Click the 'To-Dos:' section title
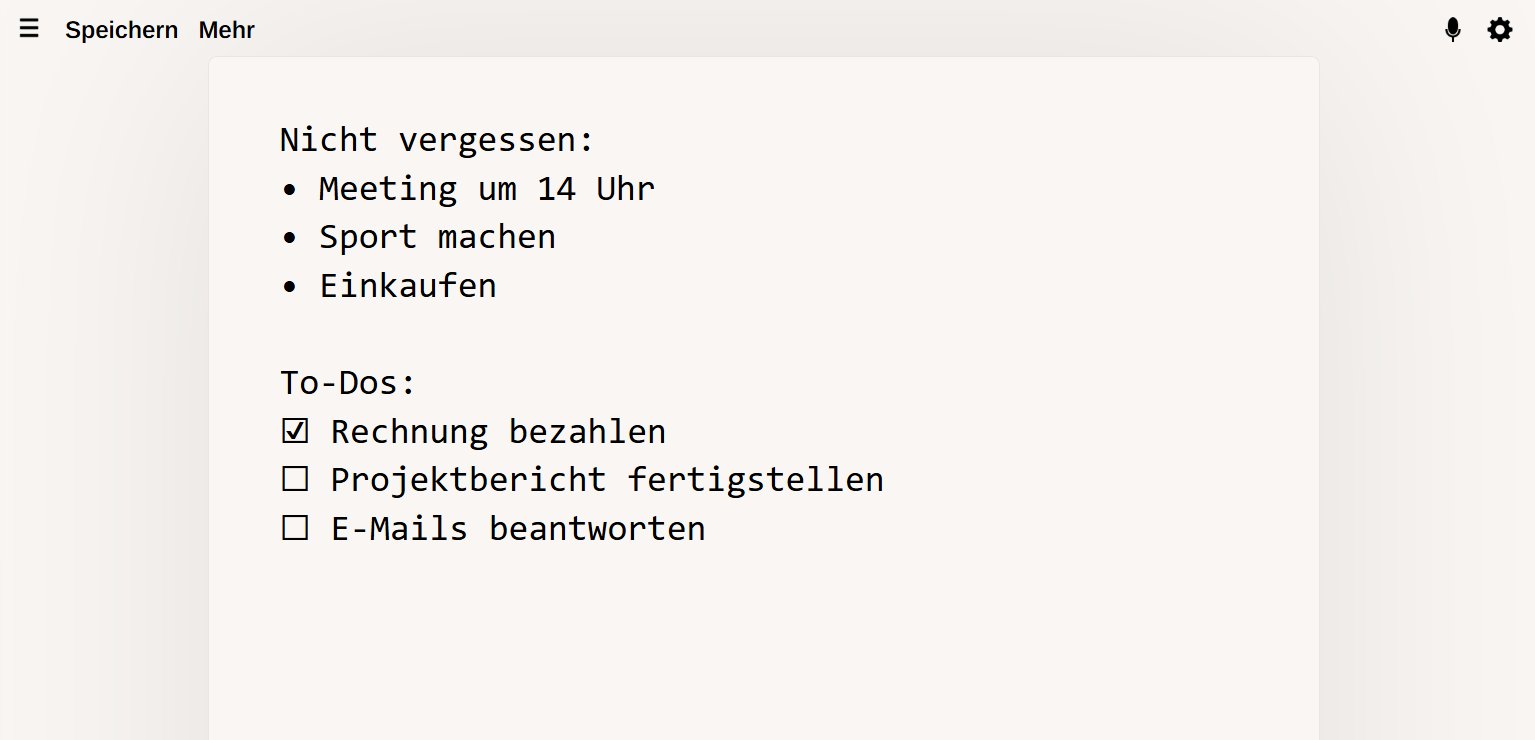The image size is (1535, 740). 347,381
